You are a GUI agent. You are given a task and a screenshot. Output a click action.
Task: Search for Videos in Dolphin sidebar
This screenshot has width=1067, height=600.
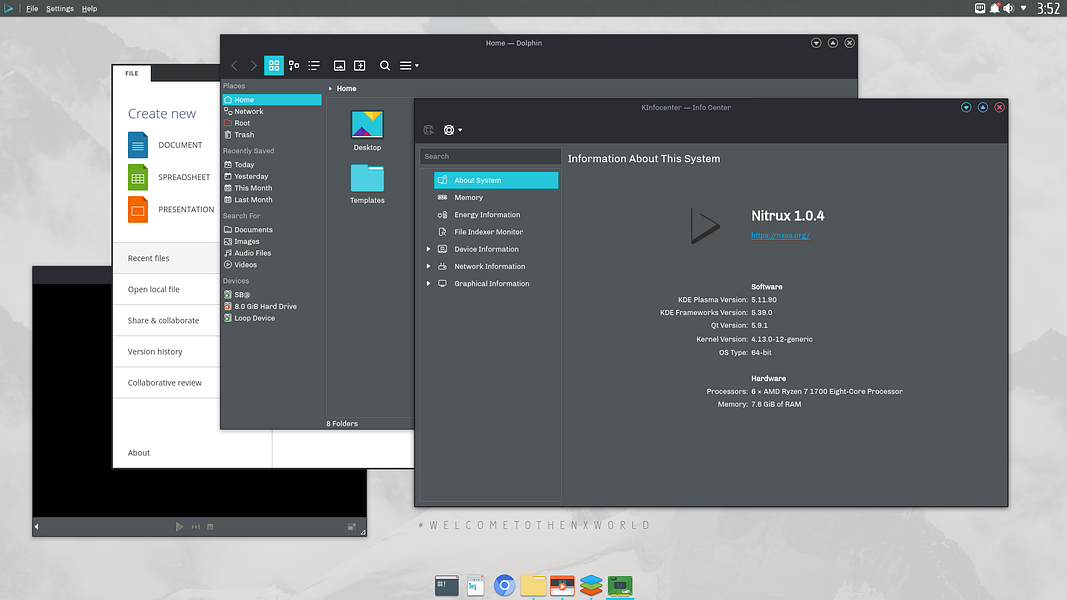coord(272,265)
